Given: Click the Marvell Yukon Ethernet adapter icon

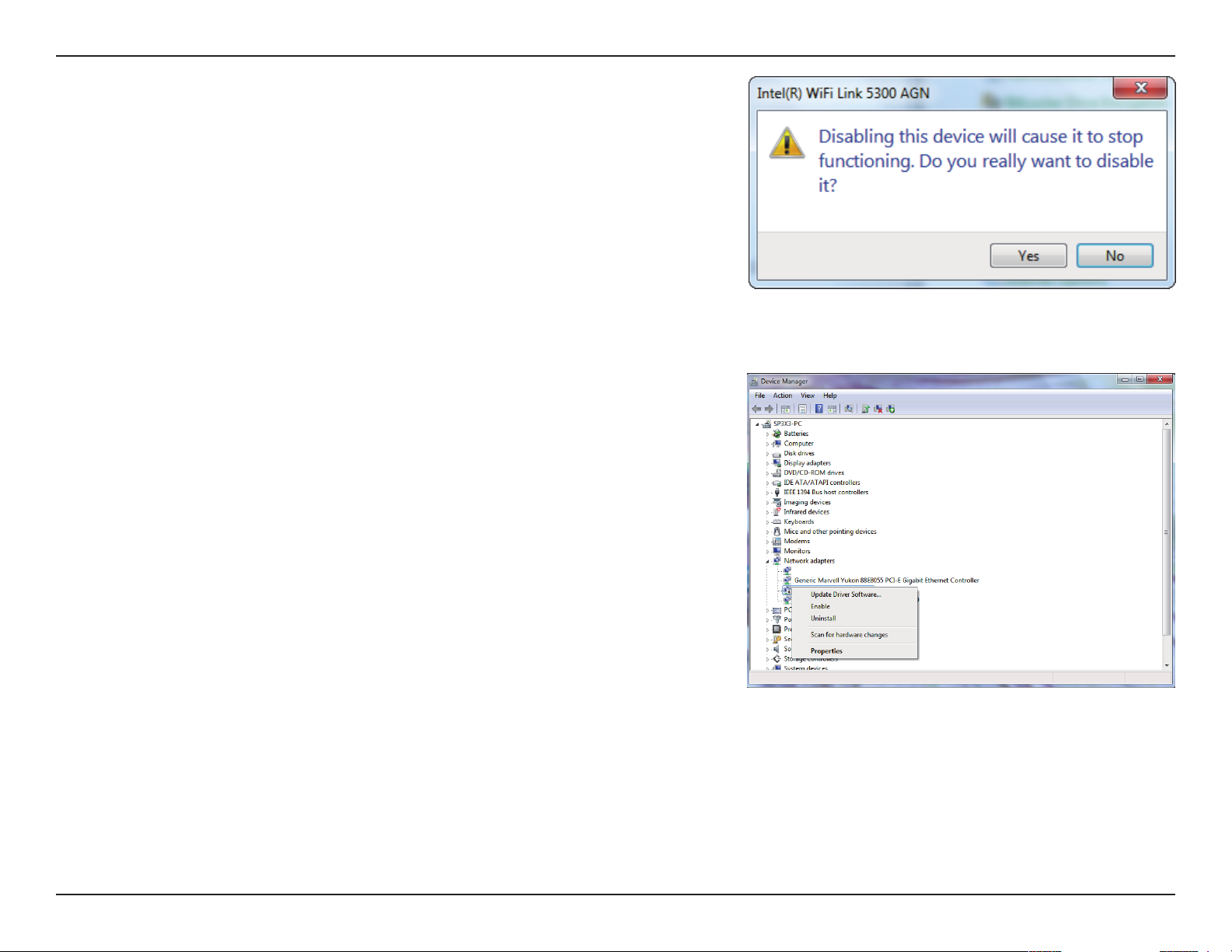Looking at the screenshot, I should (x=787, y=580).
